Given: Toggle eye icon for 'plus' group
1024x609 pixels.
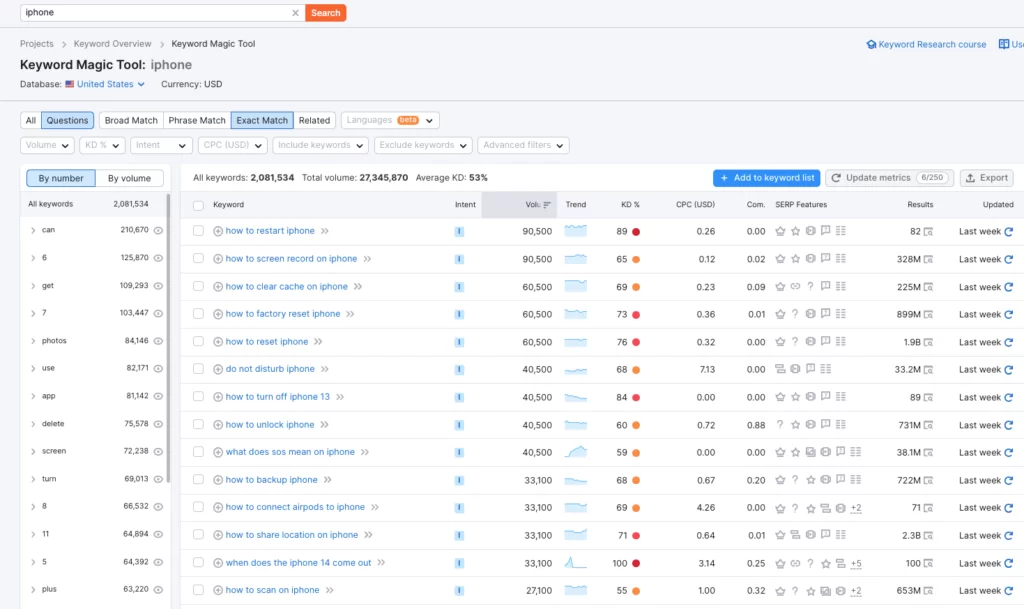Looking at the screenshot, I should pyautogui.click(x=158, y=589).
